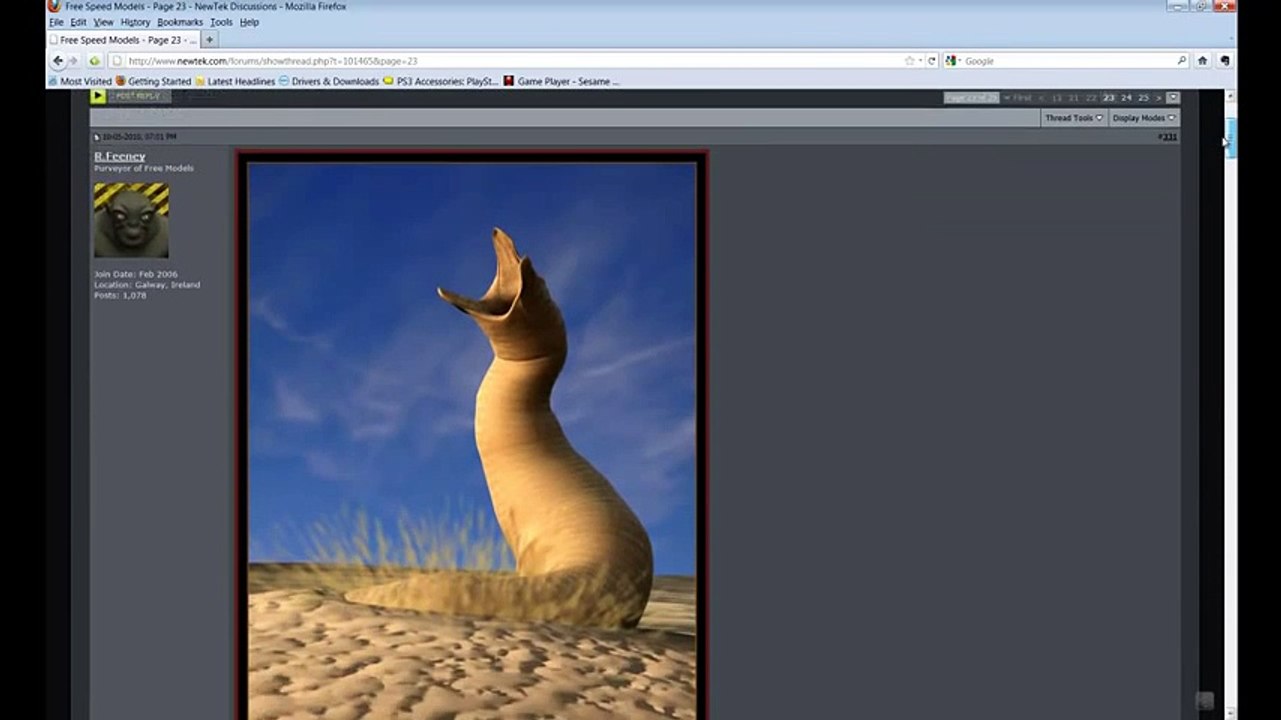
Task: Click the next page arrow in pagination
Action: pyautogui.click(x=1159, y=98)
